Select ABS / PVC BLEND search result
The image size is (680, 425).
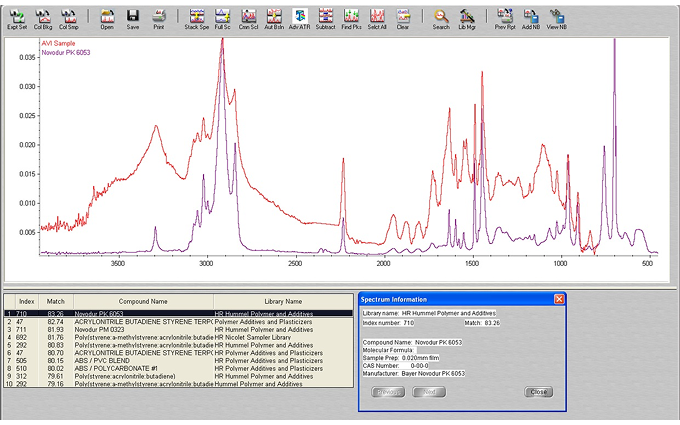coord(100,361)
